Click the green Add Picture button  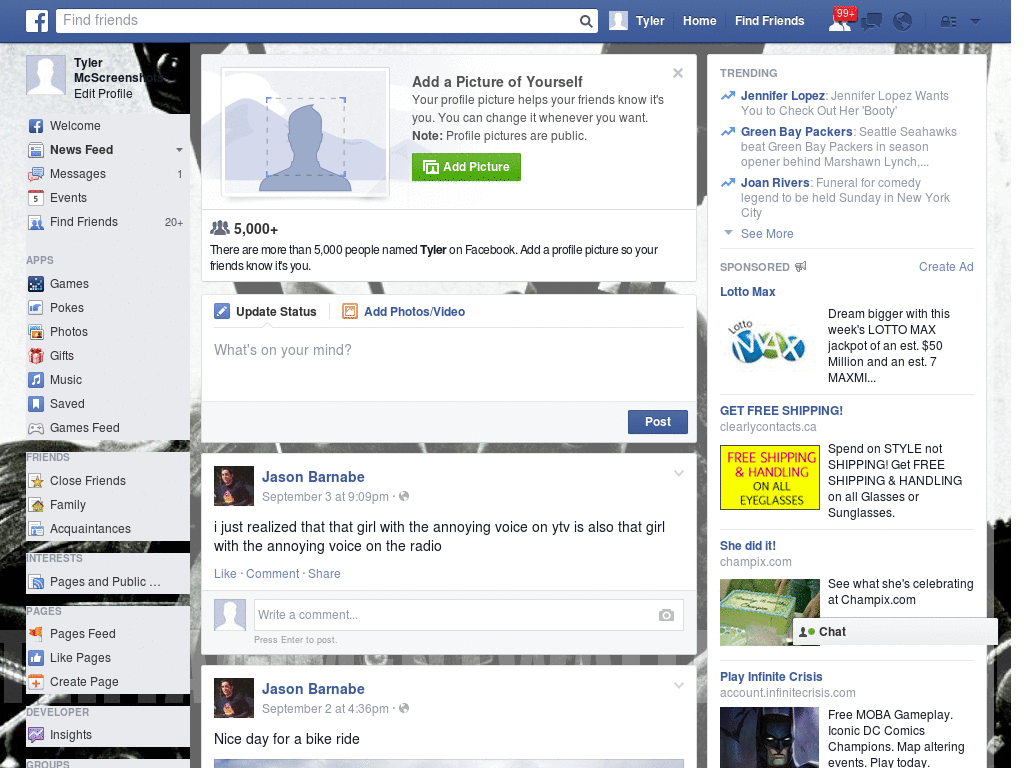pos(466,167)
